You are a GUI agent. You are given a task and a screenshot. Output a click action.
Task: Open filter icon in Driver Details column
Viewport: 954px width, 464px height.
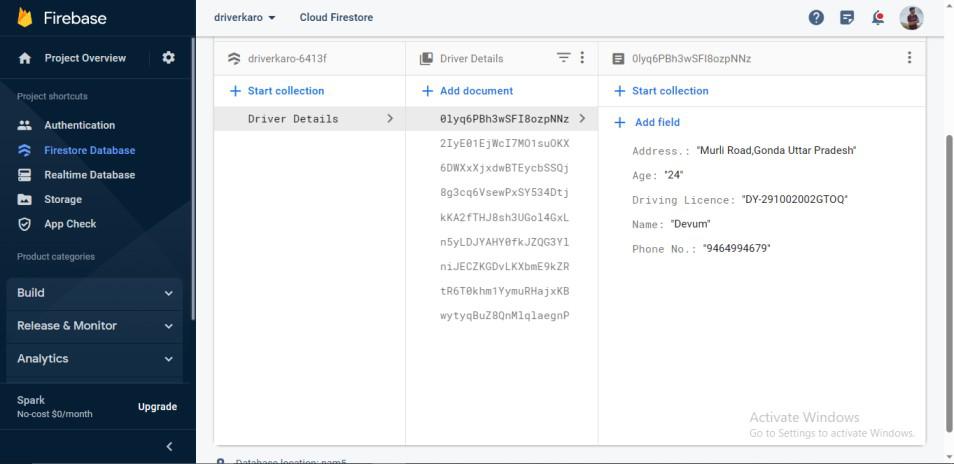tap(564, 58)
